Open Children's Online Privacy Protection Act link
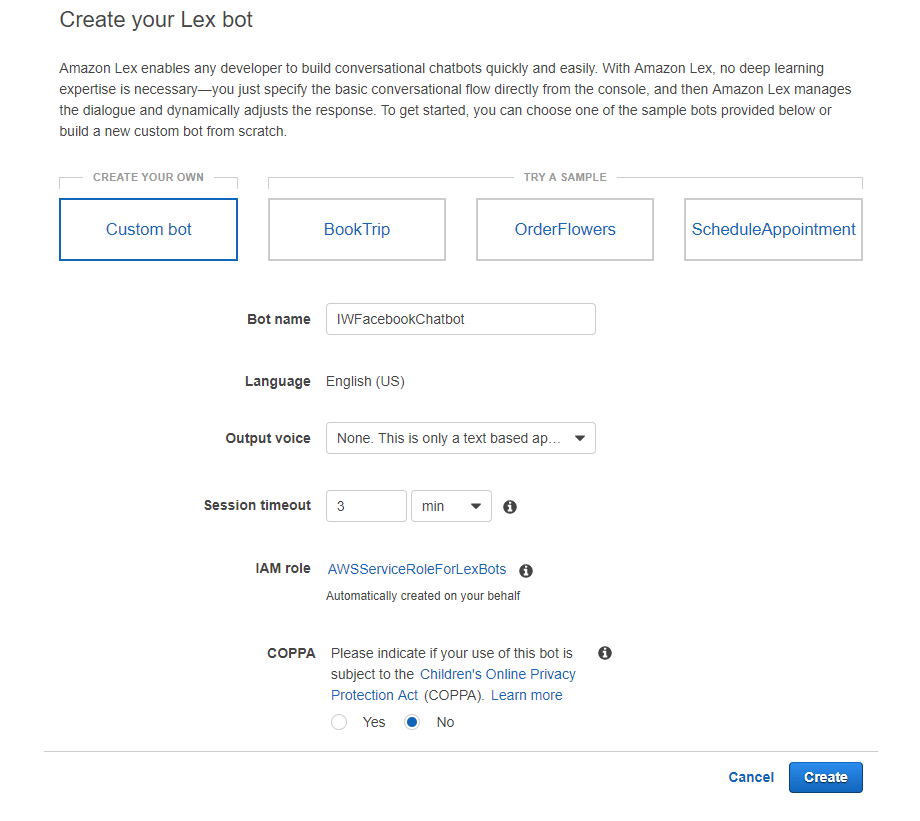Viewport: 920px width, 821px height. point(453,685)
